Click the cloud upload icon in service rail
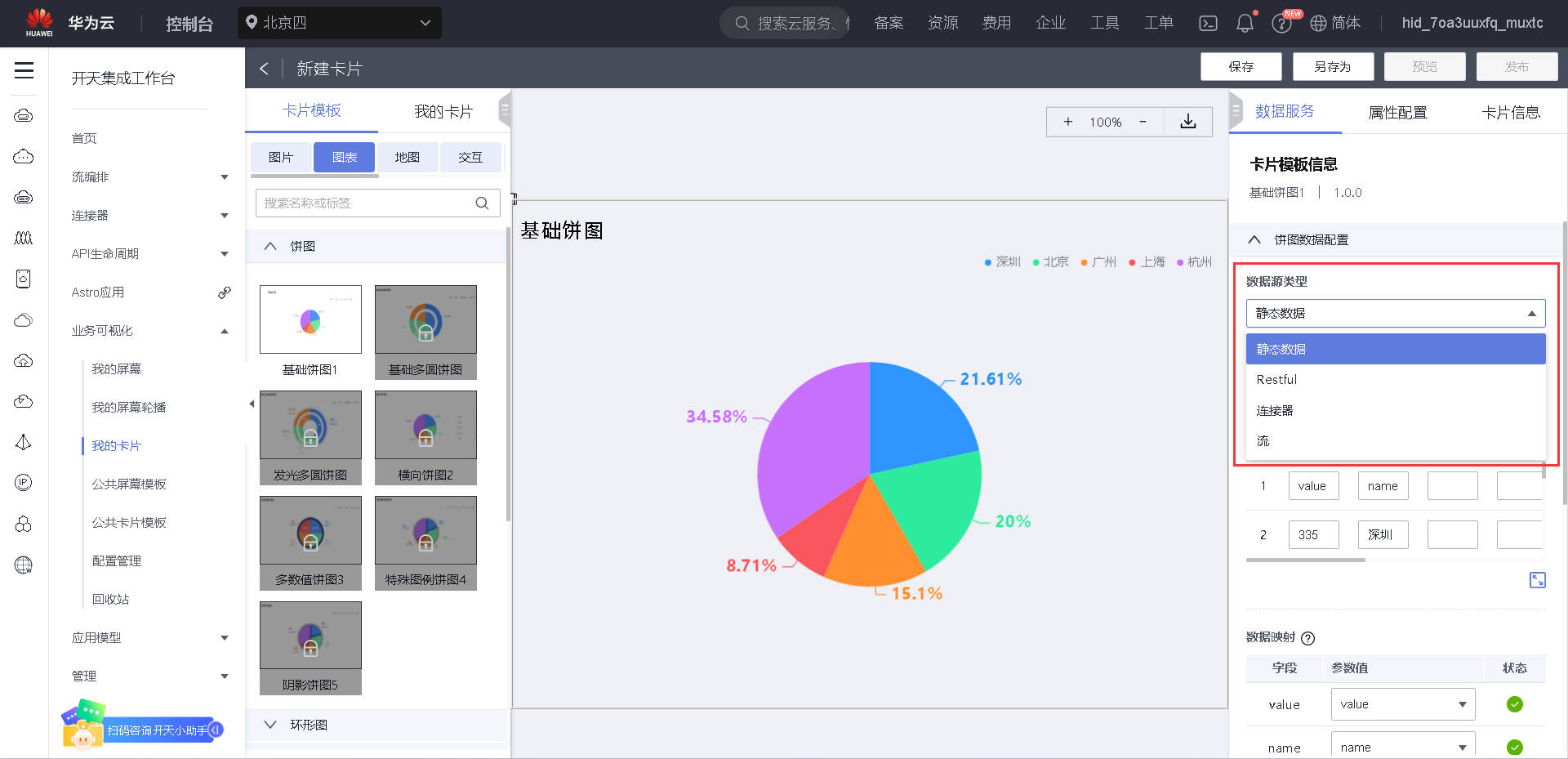The width and height of the screenshot is (1568, 759). click(x=24, y=360)
